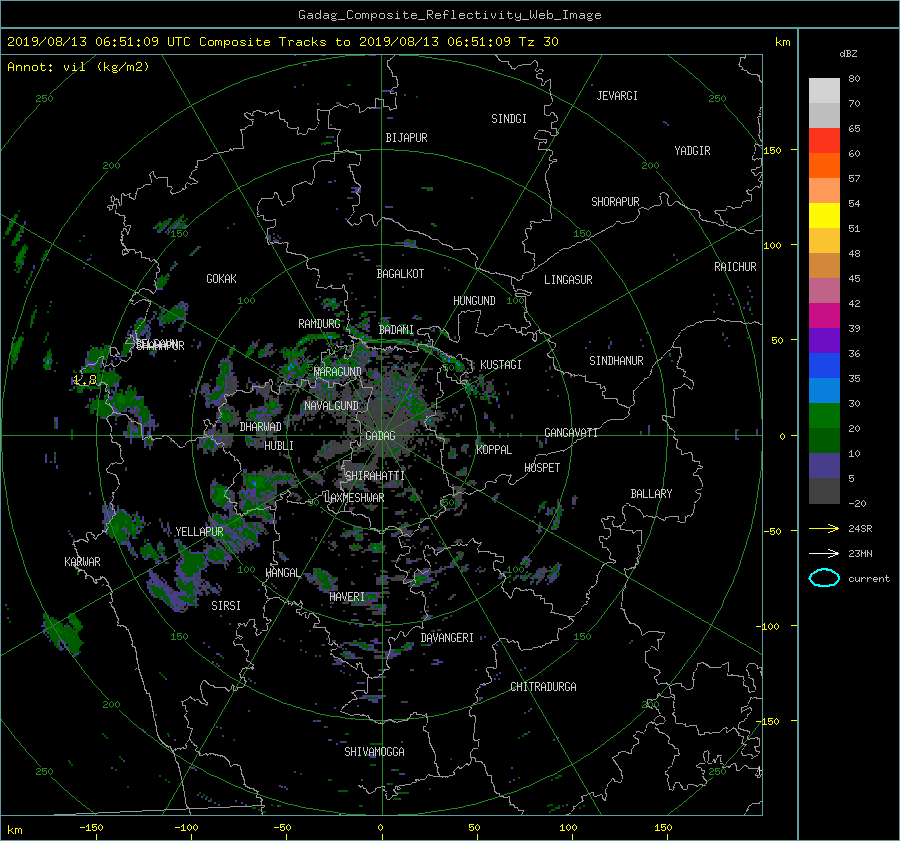Click the BIJAPUR city label
The width and height of the screenshot is (900, 841).
click(406, 138)
